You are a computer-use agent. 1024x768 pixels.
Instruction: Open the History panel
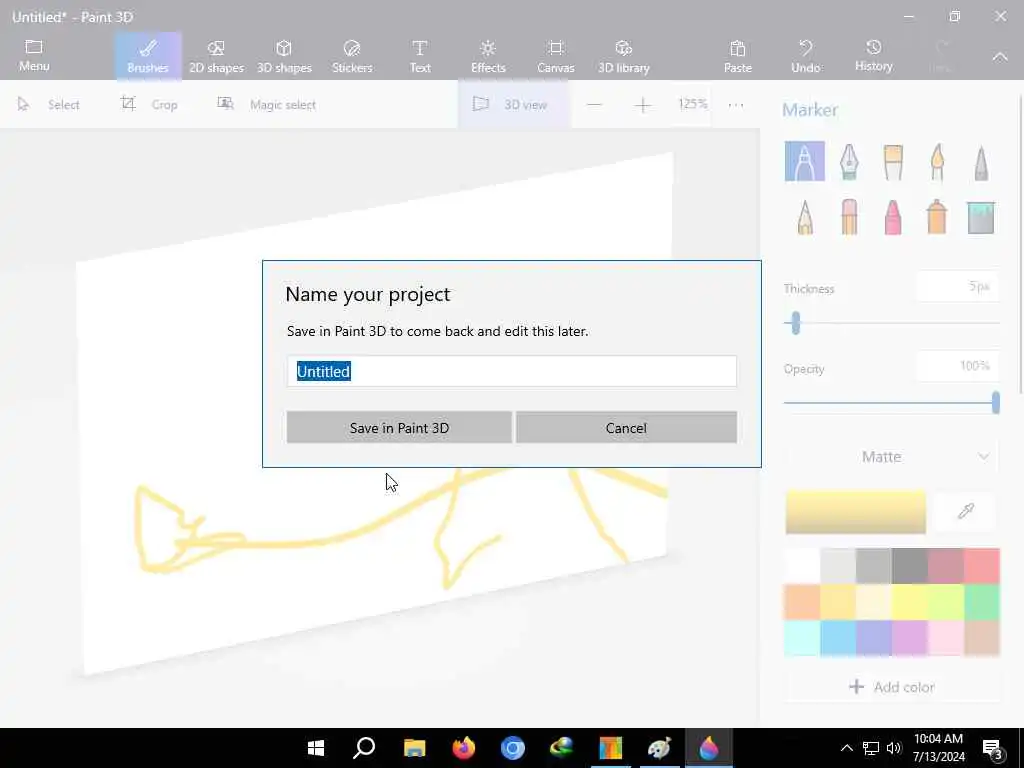(873, 56)
